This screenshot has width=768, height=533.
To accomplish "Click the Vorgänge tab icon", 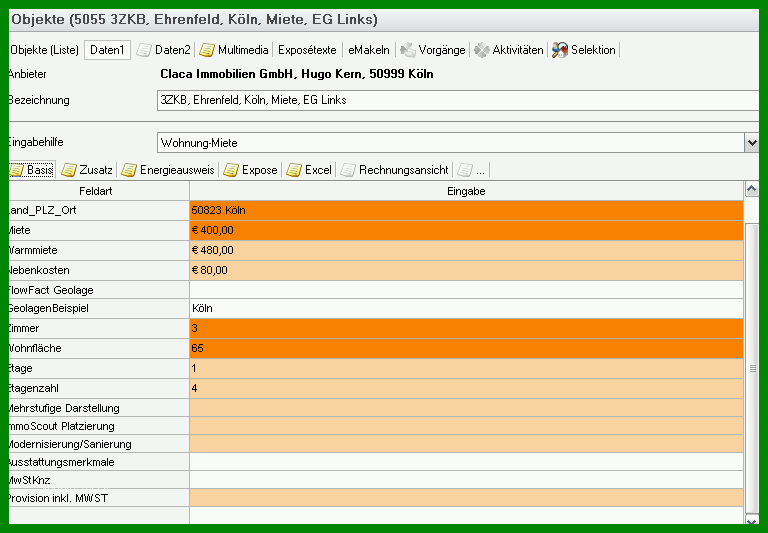I will click(408, 50).
